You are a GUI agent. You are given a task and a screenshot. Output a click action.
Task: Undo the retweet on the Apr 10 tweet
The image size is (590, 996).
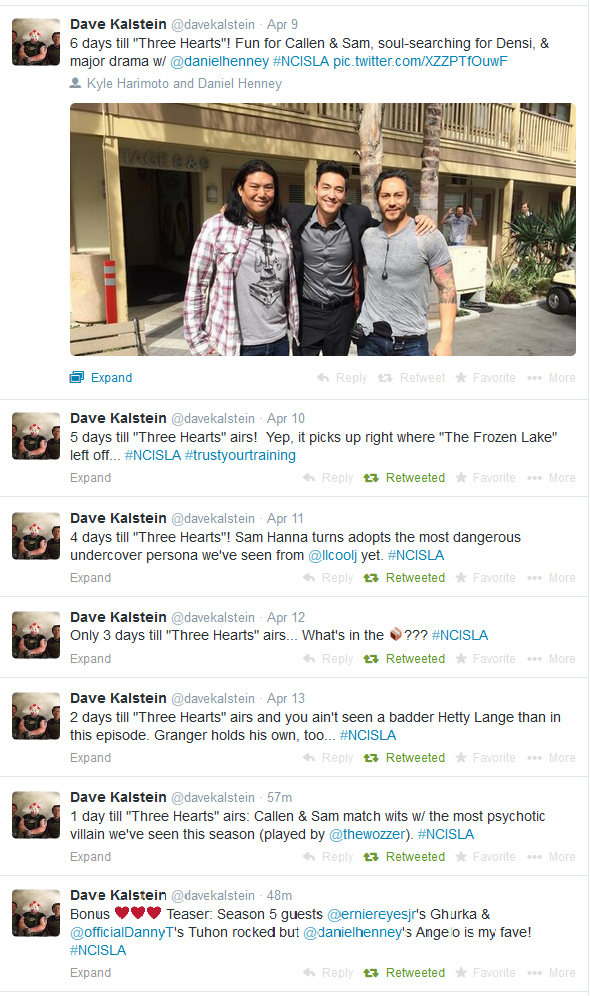coord(404,478)
